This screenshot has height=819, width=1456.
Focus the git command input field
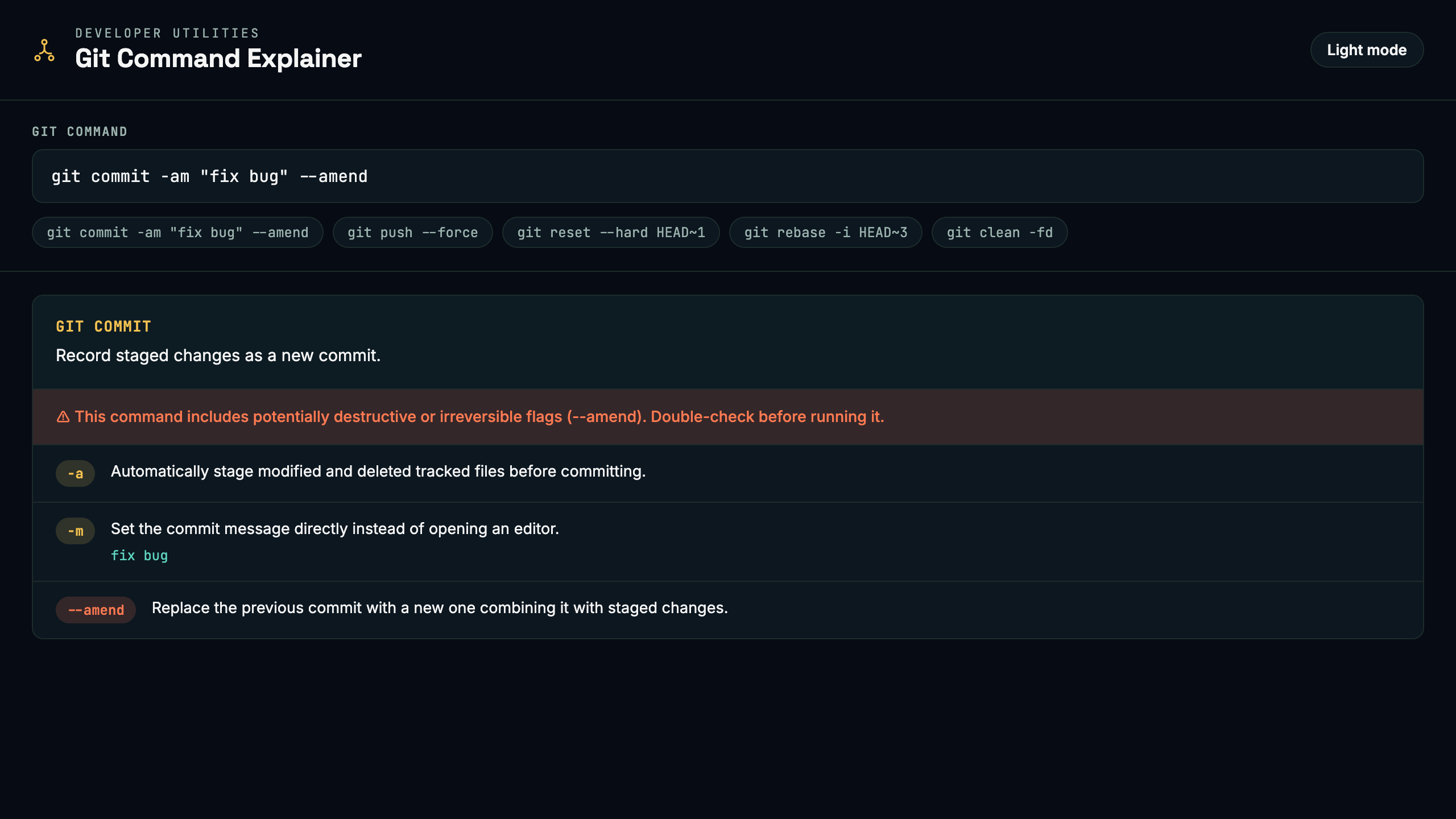point(727,176)
